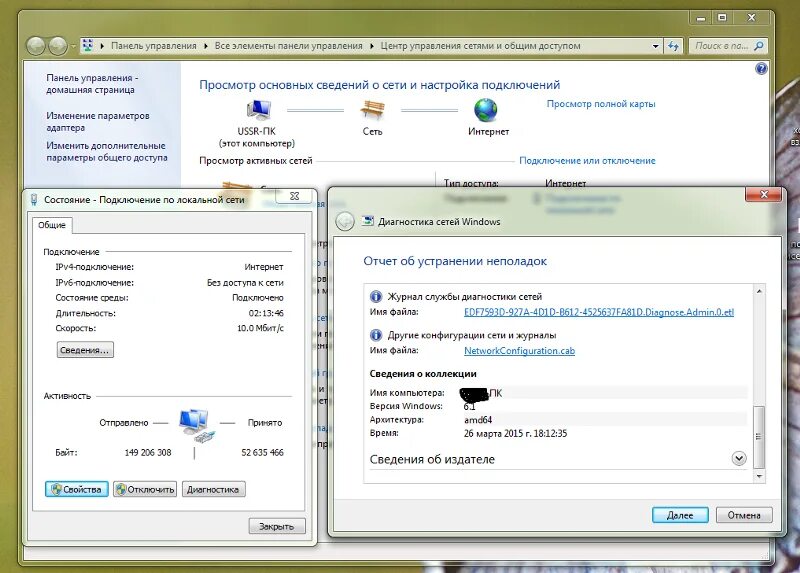Expand Сведения об издателе section
Image resolution: width=800 pixels, height=573 pixels.
(739, 458)
